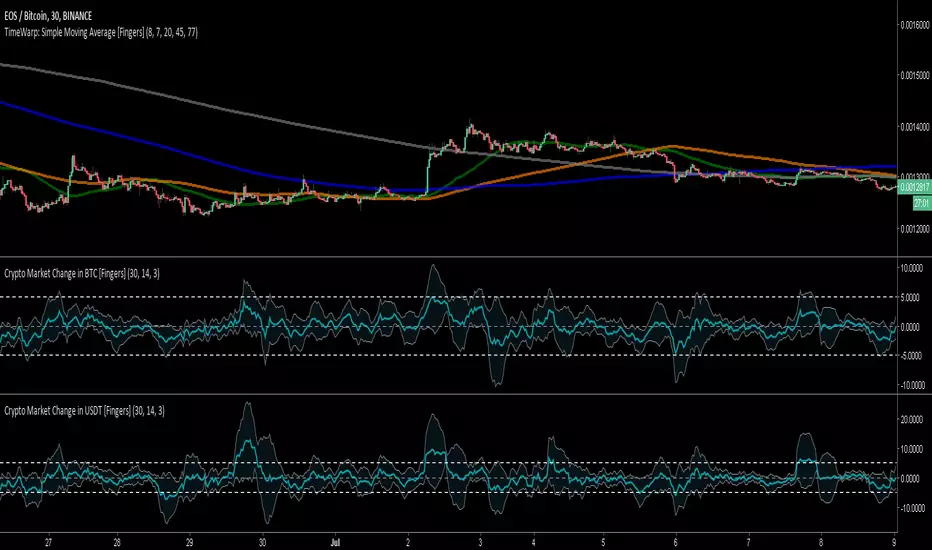Click date 30 on the time axis
Image resolution: width=932 pixels, height=550 pixels.
click(x=262, y=542)
